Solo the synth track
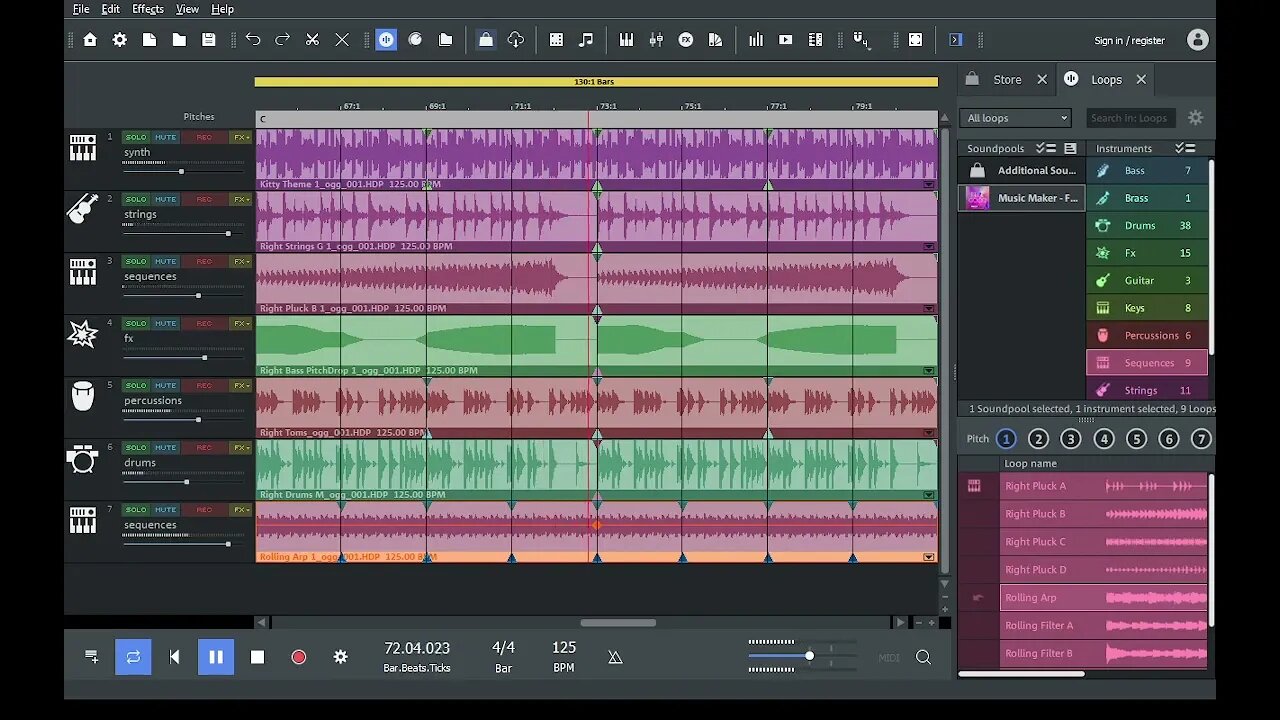This screenshot has width=1280, height=720. [x=136, y=137]
